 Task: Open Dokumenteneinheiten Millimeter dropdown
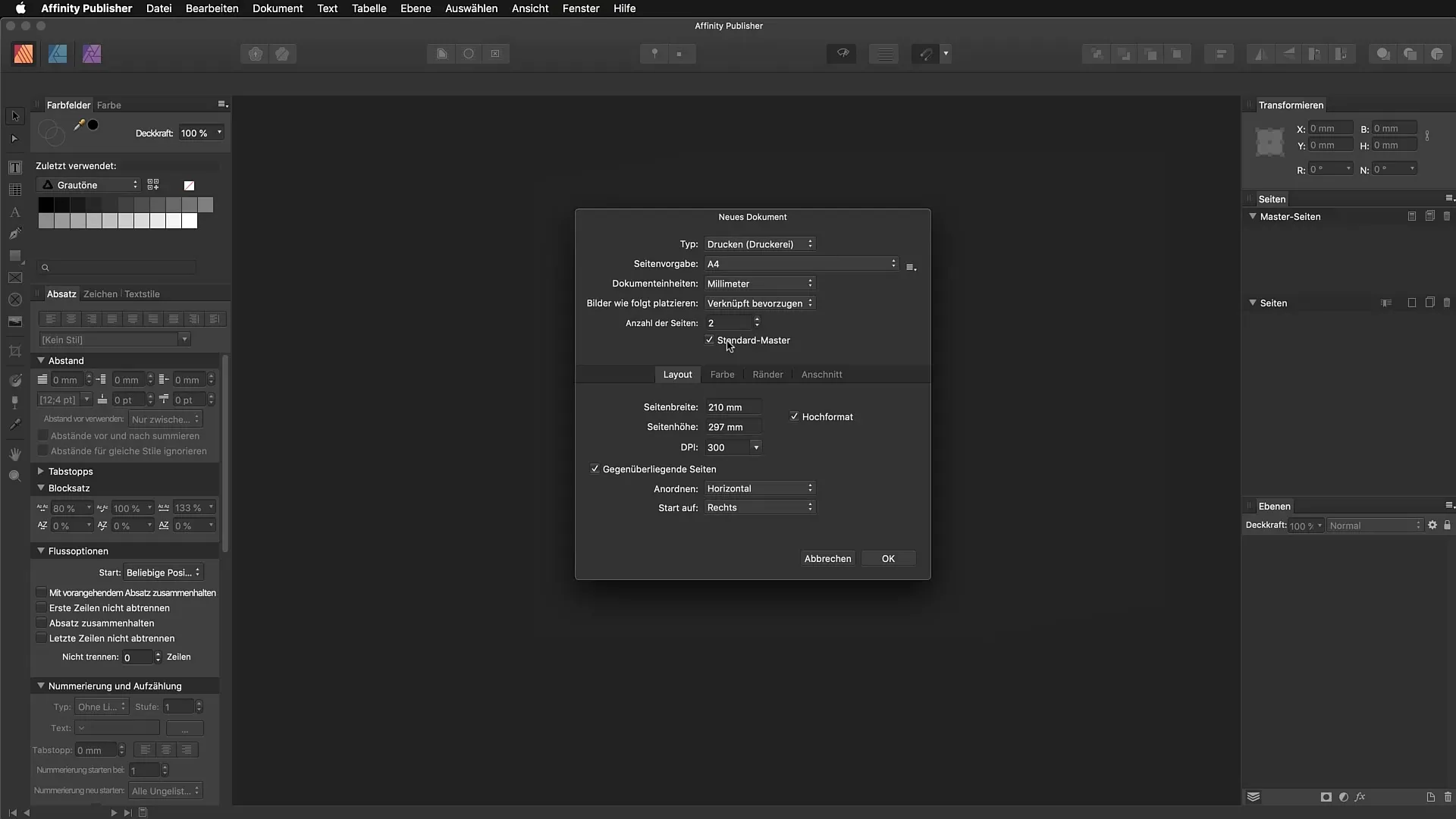(760, 283)
